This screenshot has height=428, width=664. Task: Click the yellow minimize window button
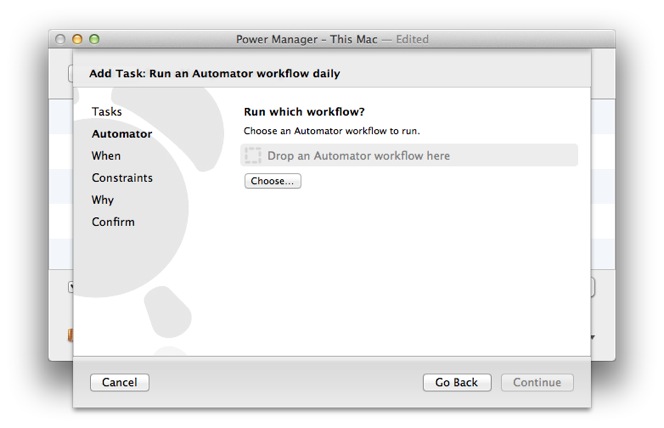(x=77, y=39)
